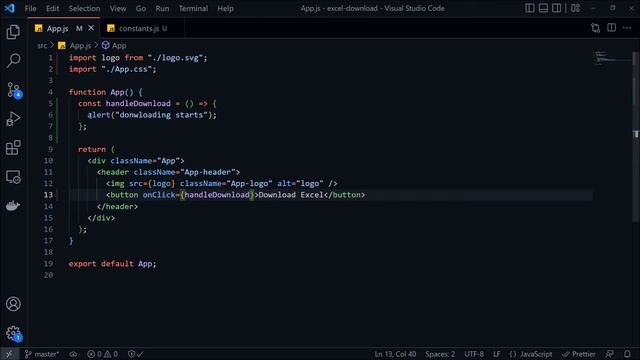Click the editor minimap
The height and width of the screenshot is (360, 640).
[611, 58]
